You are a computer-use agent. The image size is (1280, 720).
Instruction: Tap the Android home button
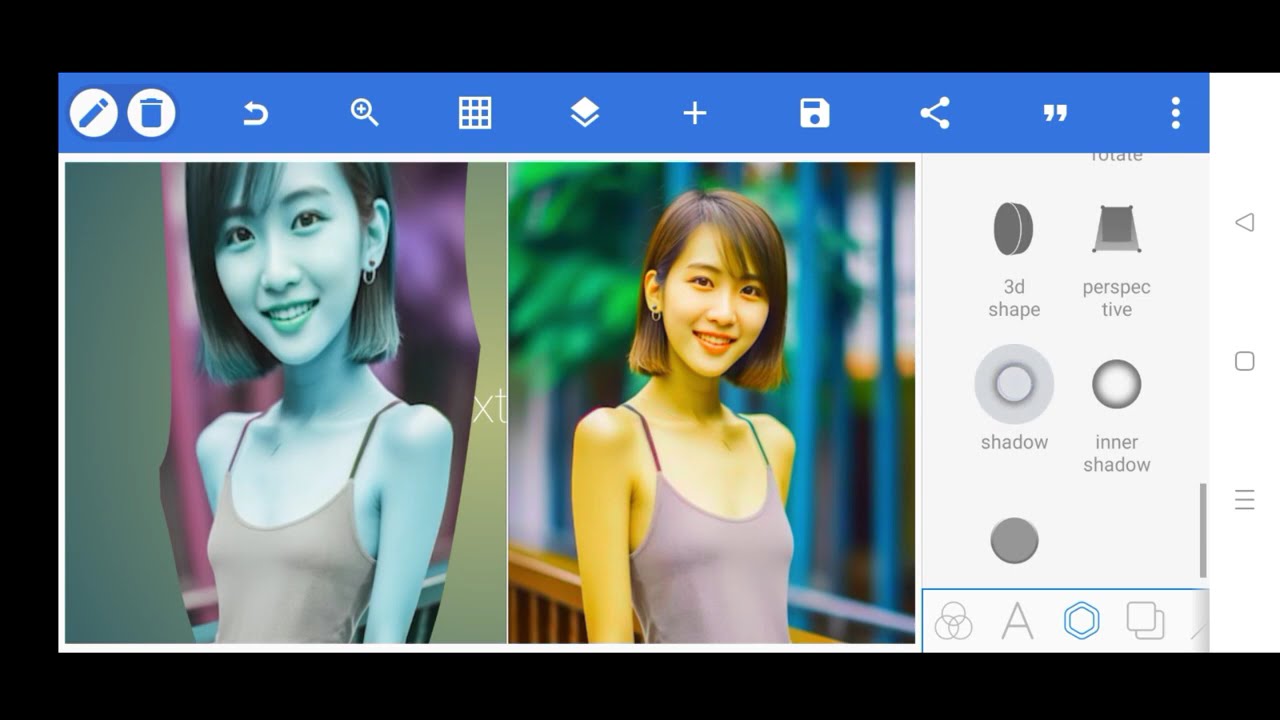tap(1244, 361)
